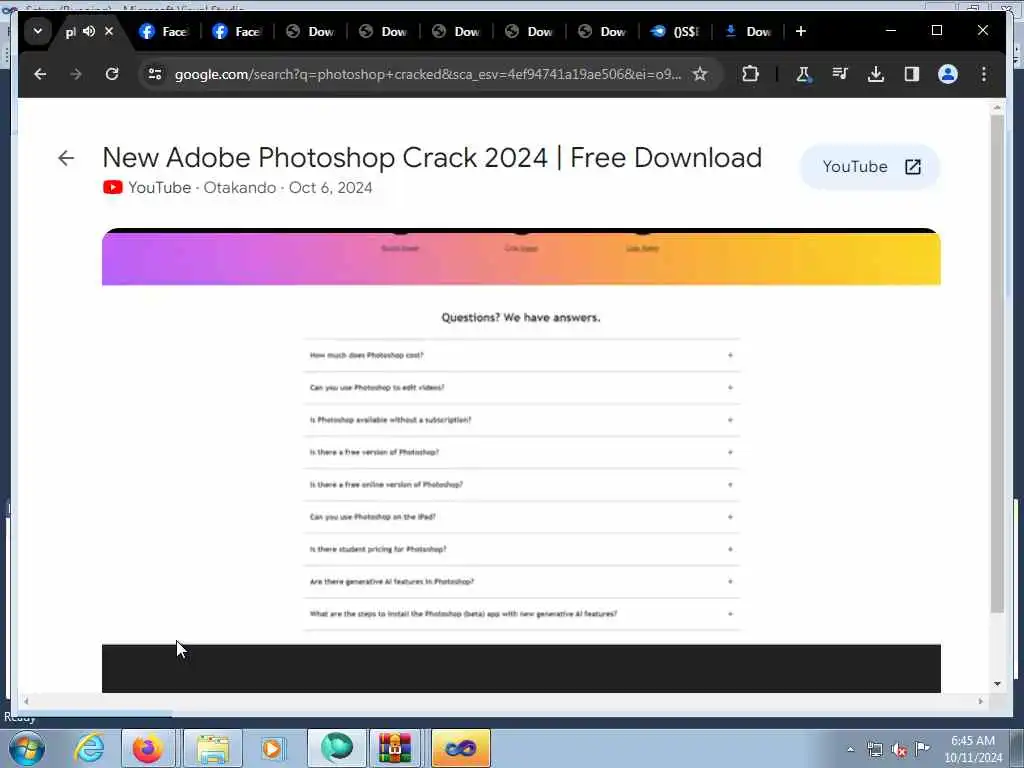Open the green globe browser taskbar icon
The height and width of the screenshot is (768, 1024).
[337, 748]
